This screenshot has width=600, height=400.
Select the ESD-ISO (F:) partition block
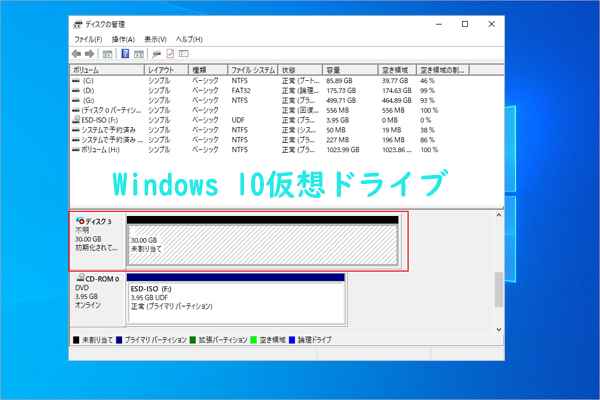pos(236,298)
